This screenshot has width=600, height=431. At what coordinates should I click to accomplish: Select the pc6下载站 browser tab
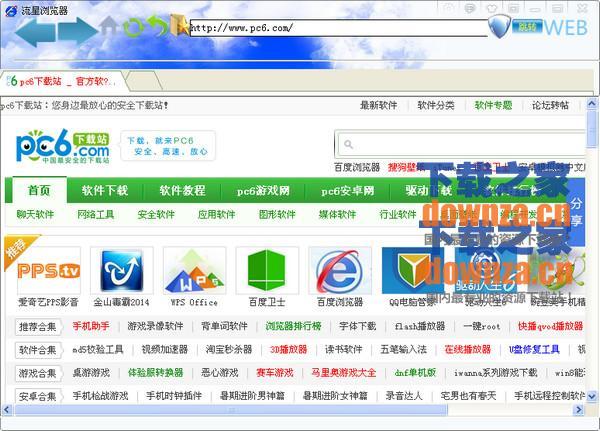(x=63, y=81)
